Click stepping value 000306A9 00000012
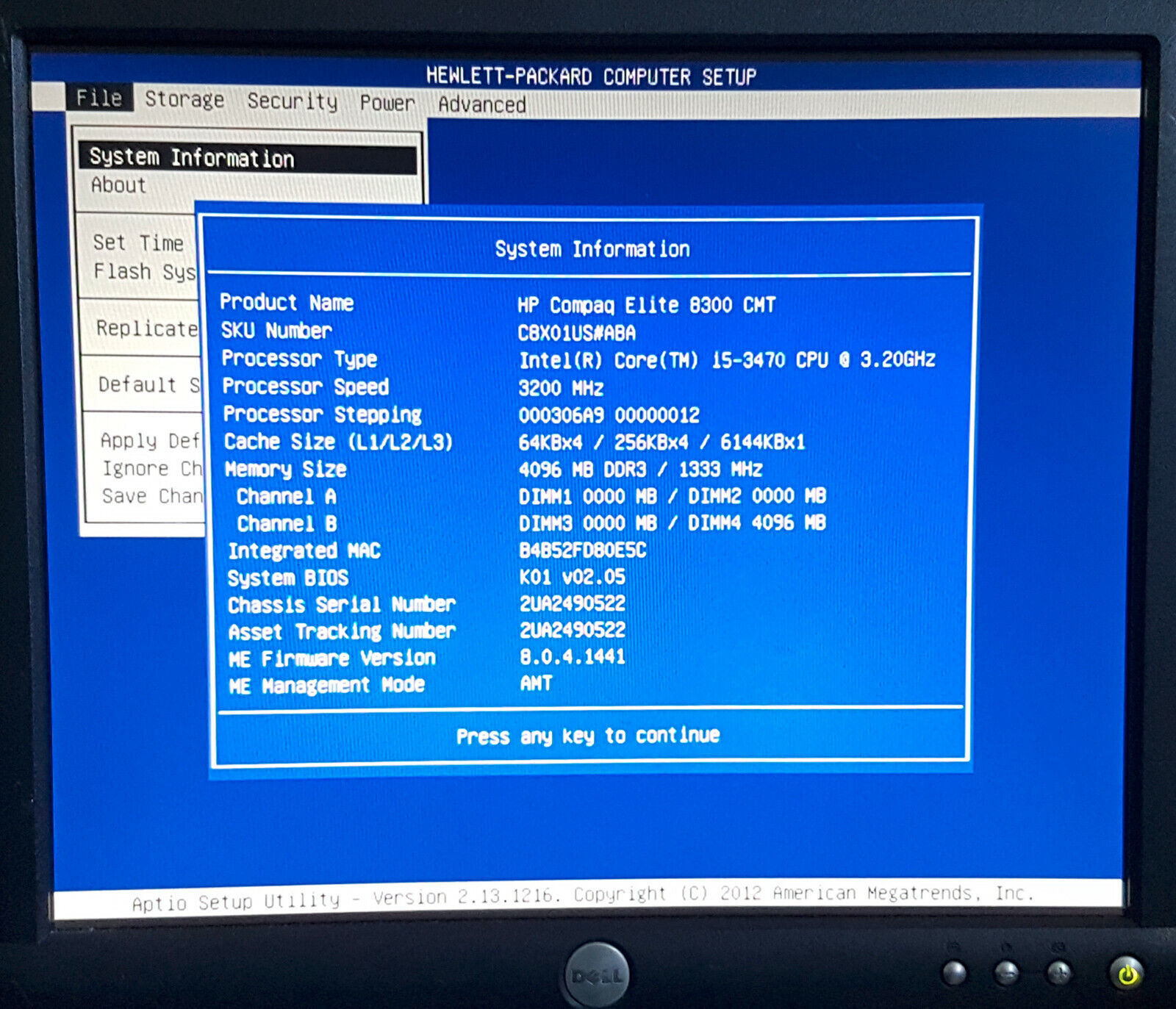This screenshot has height=1009, width=1176. pos(609,415)
